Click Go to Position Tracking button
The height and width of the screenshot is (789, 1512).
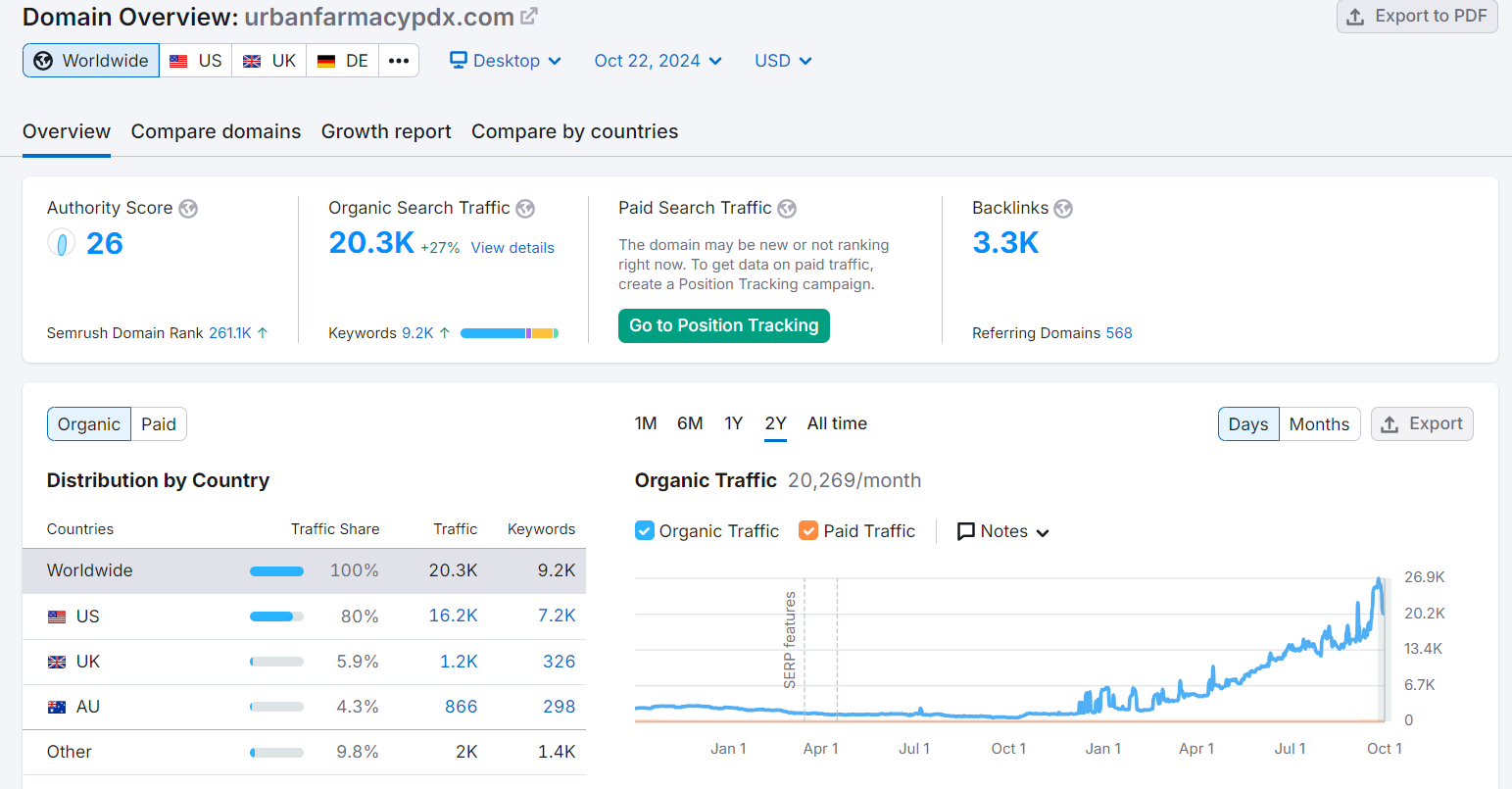tap(724, 325)
